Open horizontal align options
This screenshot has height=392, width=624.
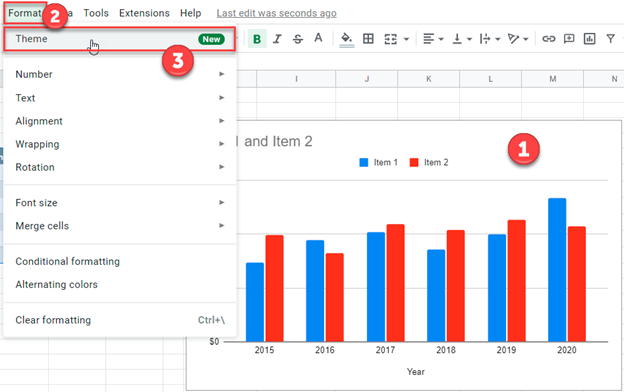pos(429,39)
